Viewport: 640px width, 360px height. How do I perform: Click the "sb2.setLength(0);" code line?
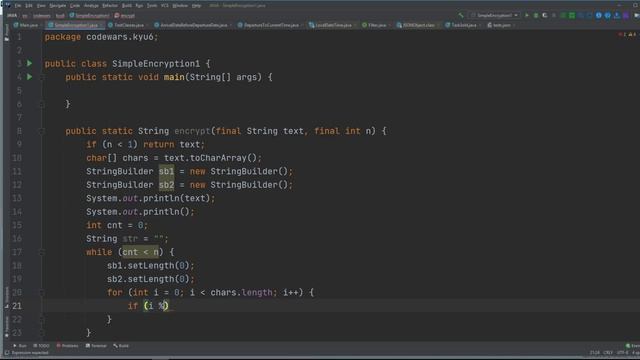click(x=151, y=279)
